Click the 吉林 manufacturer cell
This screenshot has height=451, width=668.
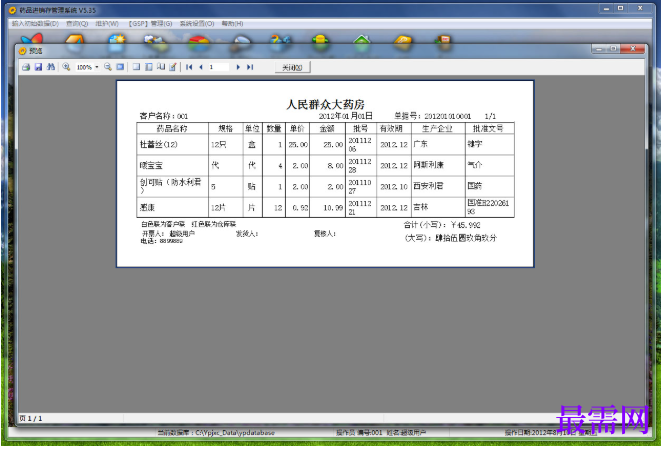[x=438, y=207]
